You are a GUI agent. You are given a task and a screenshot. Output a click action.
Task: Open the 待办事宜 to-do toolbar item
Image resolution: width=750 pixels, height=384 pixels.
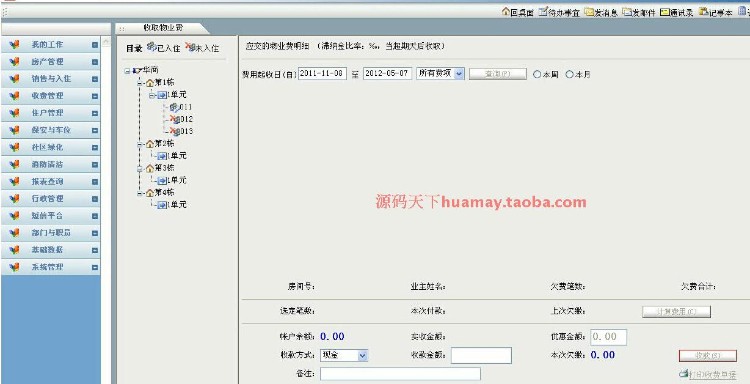pos(559,12)
